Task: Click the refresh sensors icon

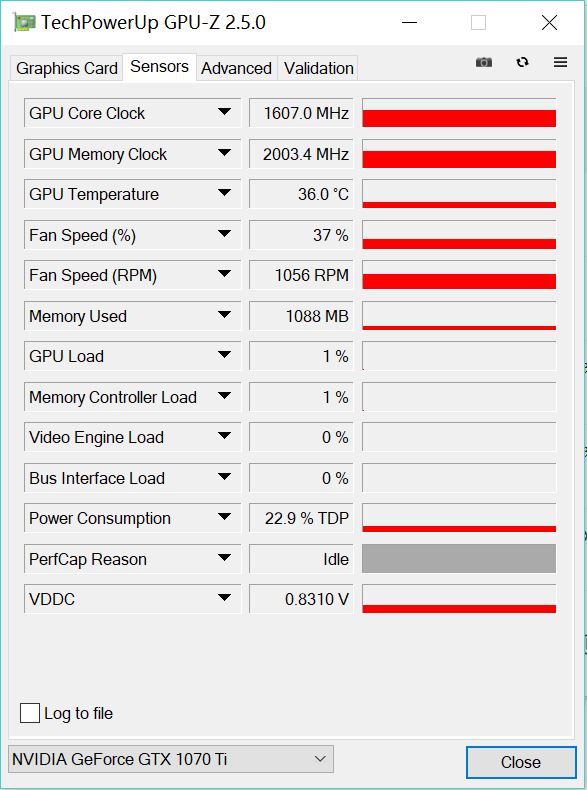Action: pos(523,62)
